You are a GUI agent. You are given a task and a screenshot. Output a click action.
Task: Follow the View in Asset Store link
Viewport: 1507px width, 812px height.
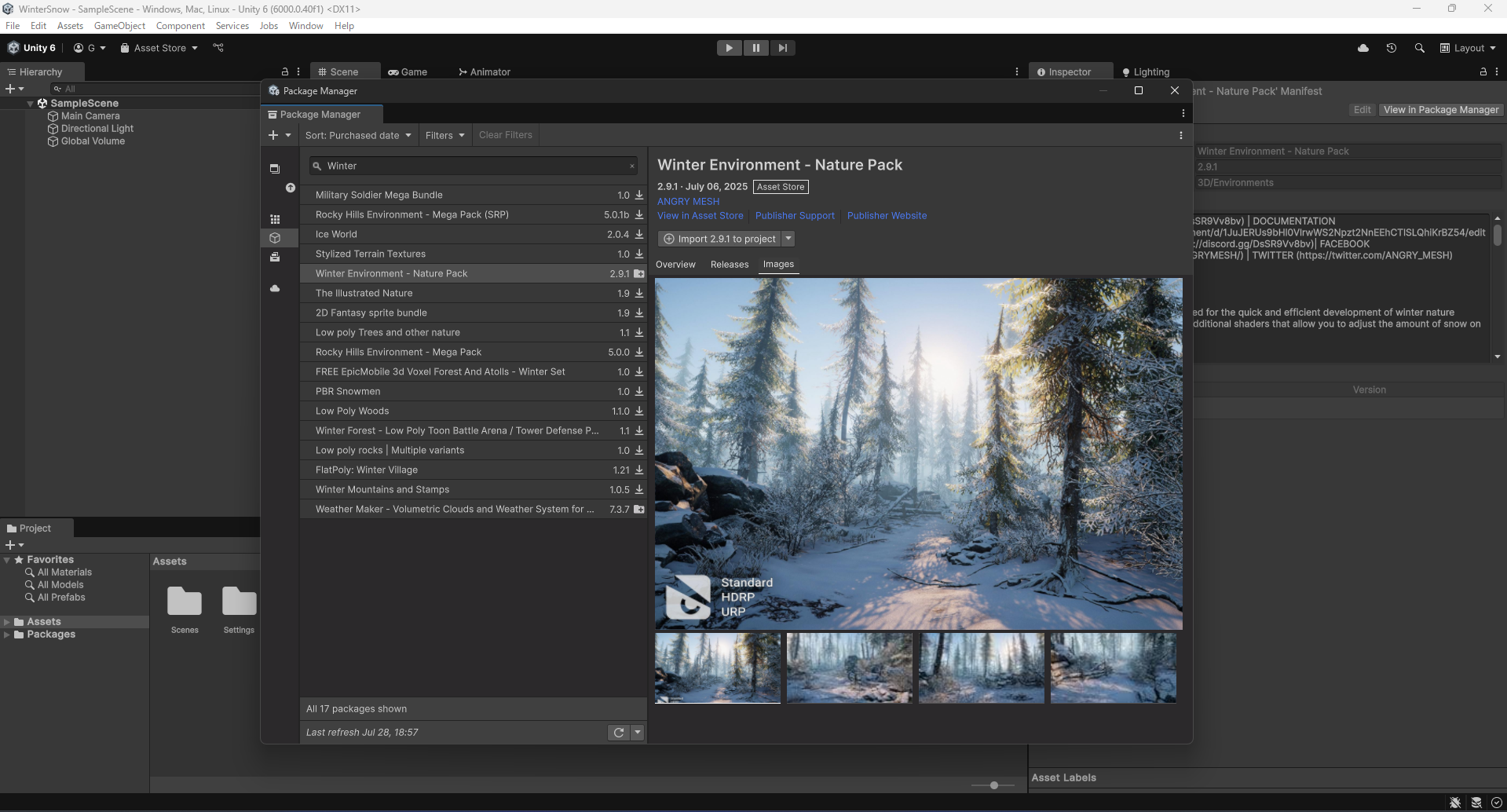pos(700,215)
